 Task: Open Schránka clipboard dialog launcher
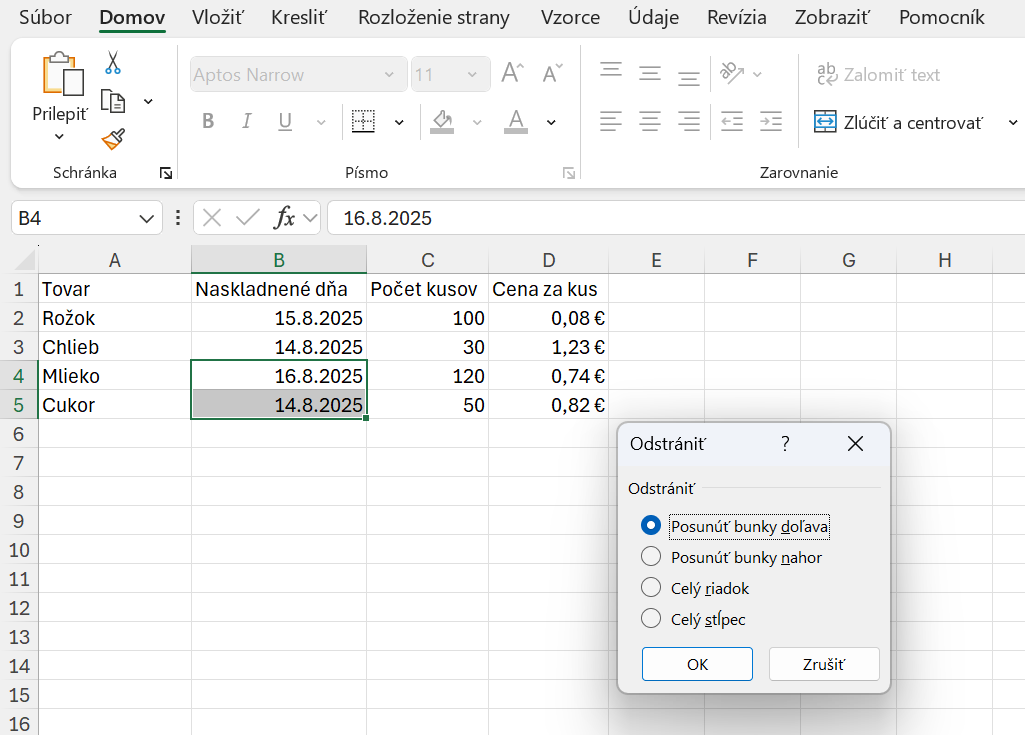tap(166, 173)
